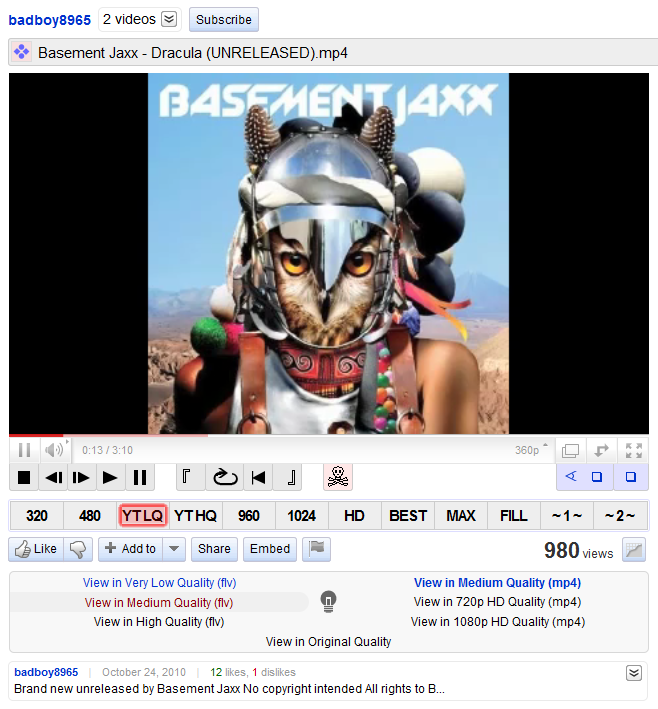This screenshot has height=709, width=658.
Task: Click the pause button in the extra controls row
Action: click(140, 477)
